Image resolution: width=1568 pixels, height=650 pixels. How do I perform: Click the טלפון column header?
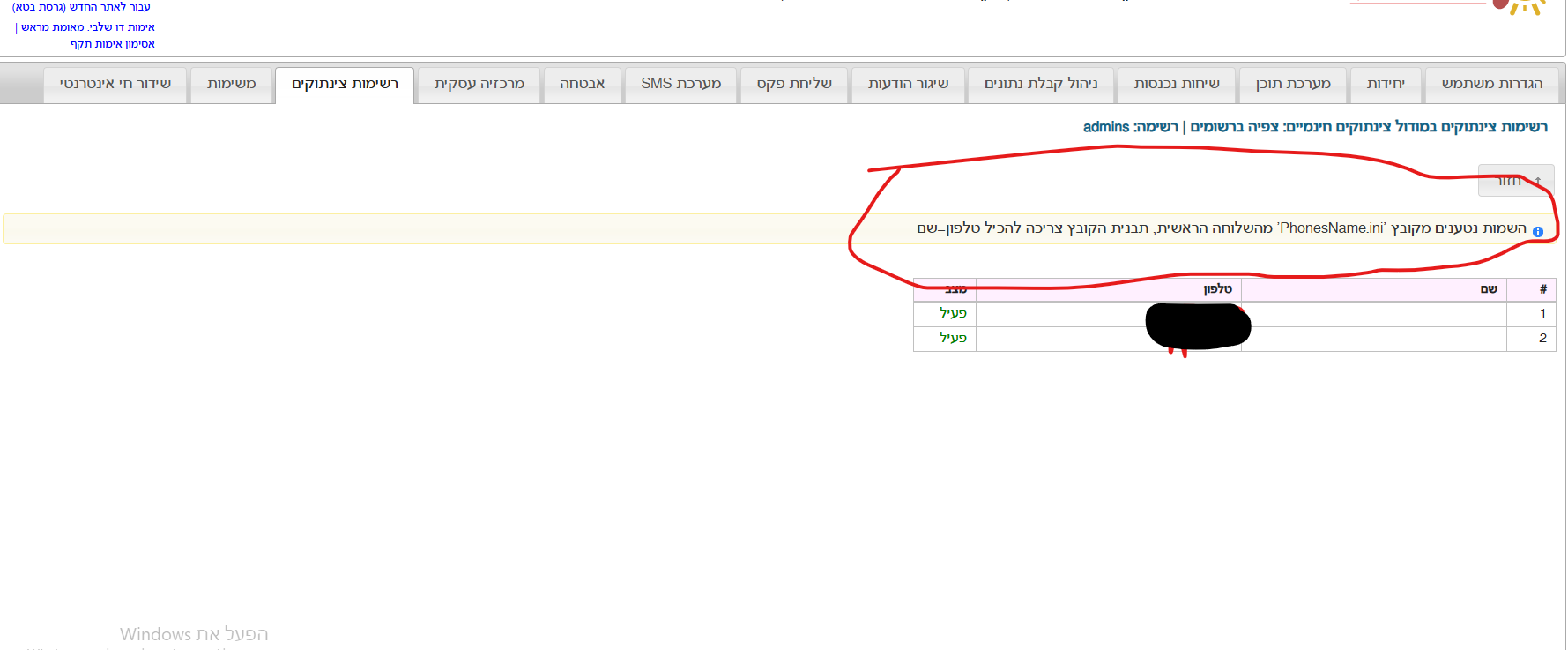point(1217,289)
